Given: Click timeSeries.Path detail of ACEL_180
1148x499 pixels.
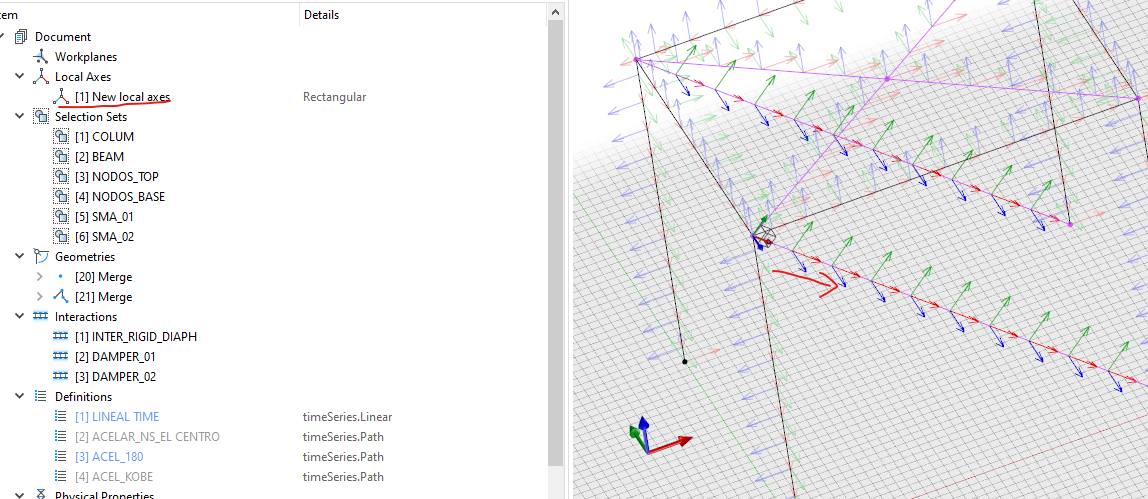Looking at the screenshot, I should (x=343, y=457).
